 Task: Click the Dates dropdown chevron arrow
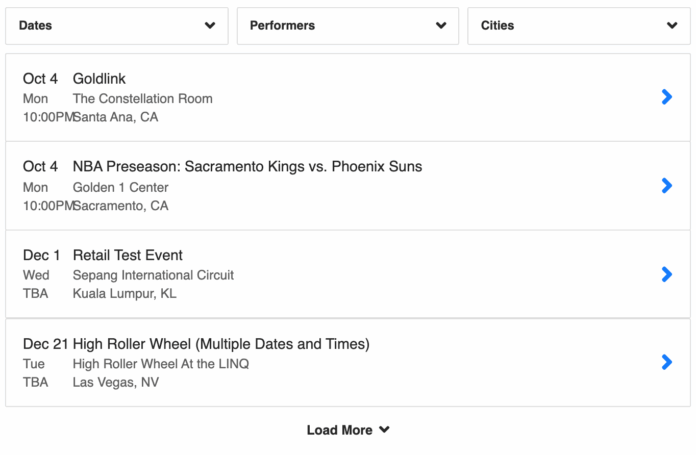pos(210,26)
